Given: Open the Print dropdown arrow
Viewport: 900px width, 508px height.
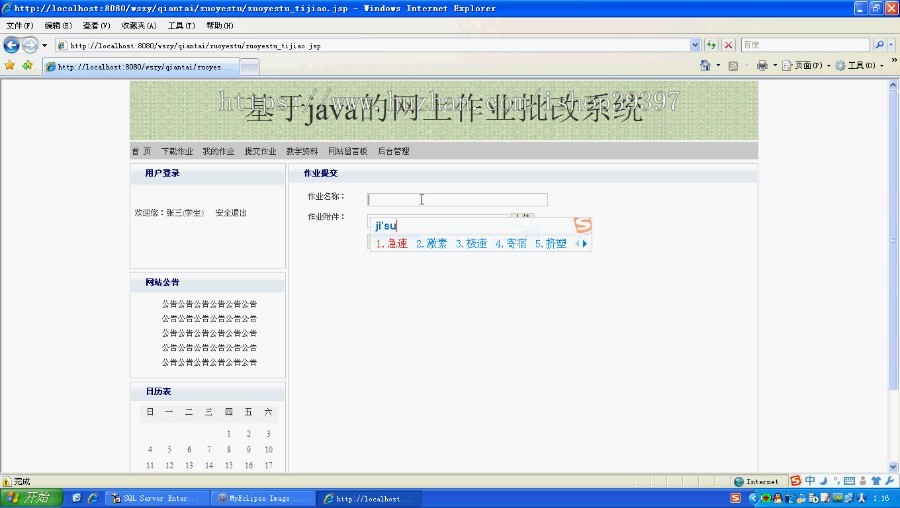Looking at the screenshot, I should click(x=774, y=65).
